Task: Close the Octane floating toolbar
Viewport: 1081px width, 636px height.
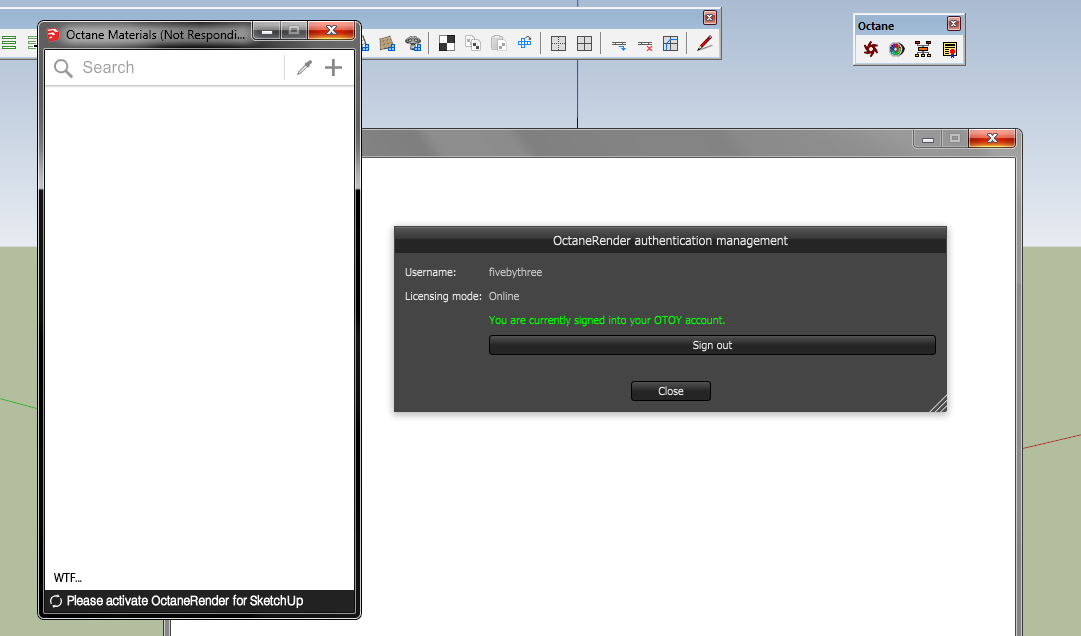Action: click(953, 24)
